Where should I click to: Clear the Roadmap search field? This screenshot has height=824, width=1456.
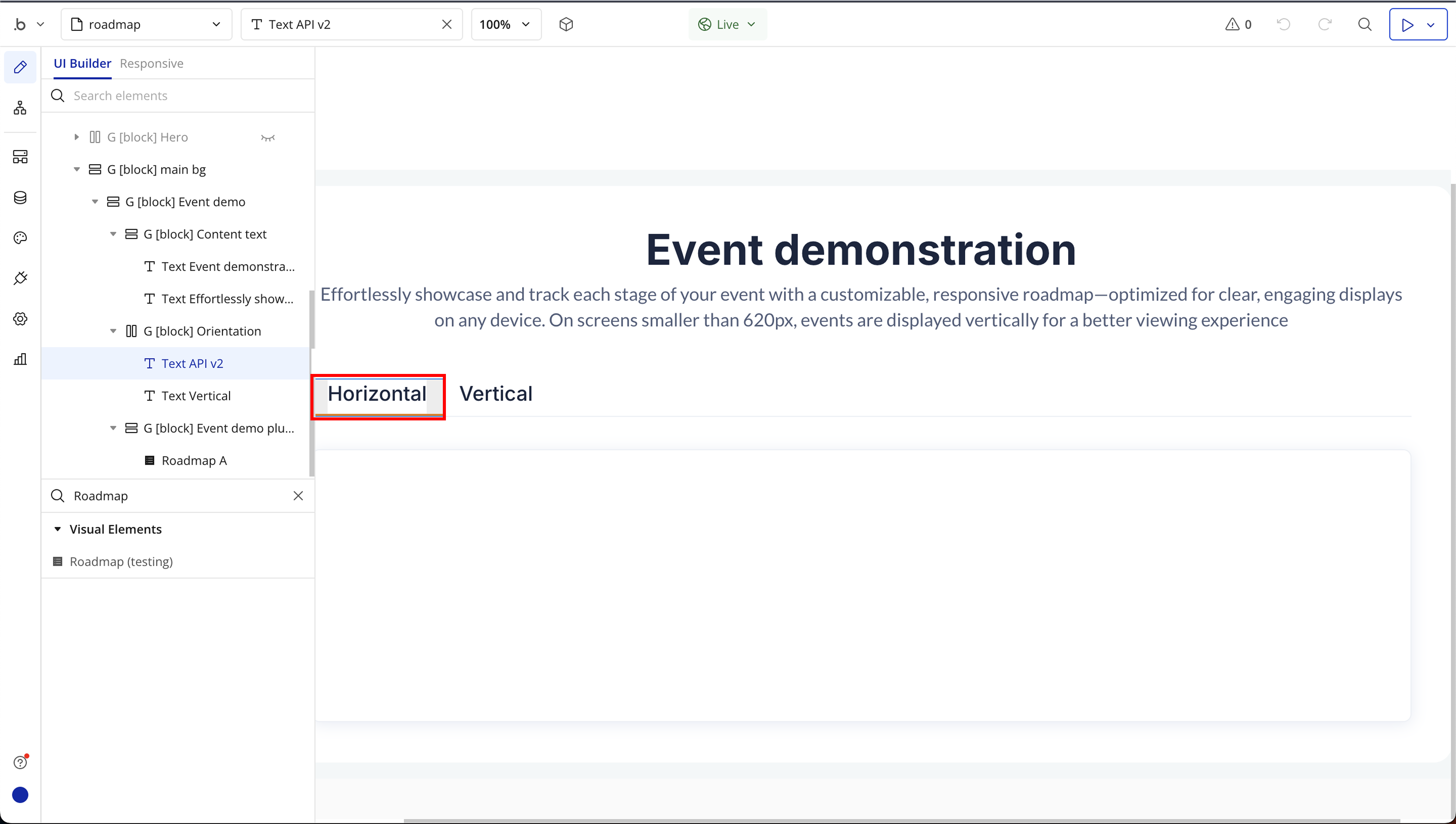point(298,496)
